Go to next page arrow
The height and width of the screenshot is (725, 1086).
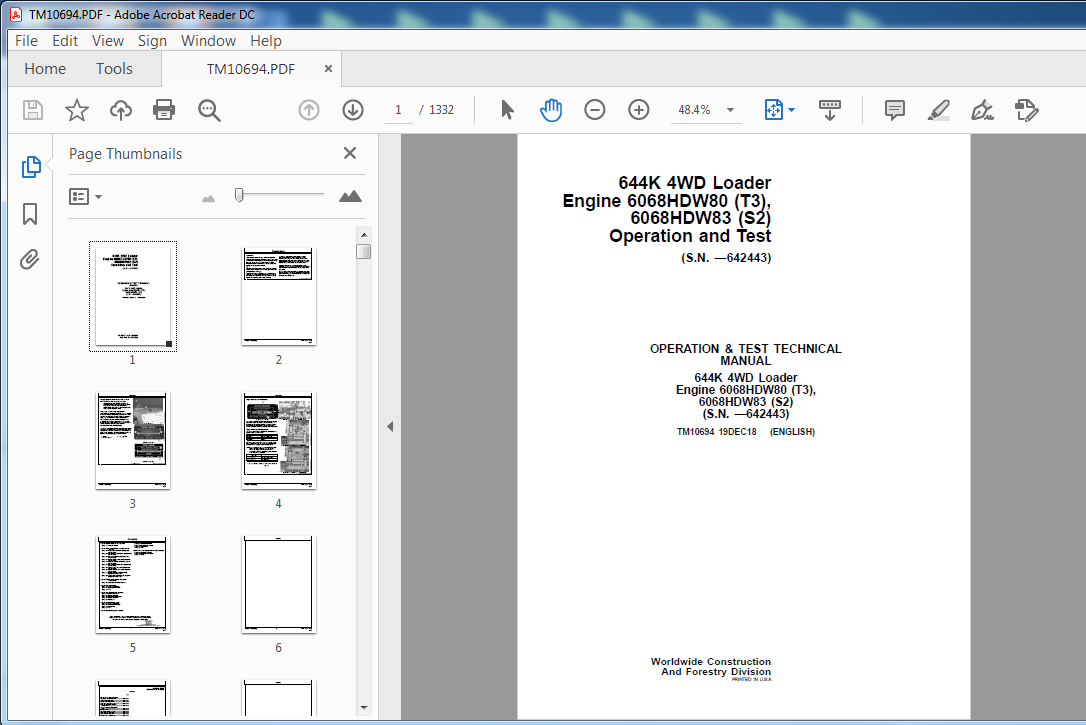[353, 110]
